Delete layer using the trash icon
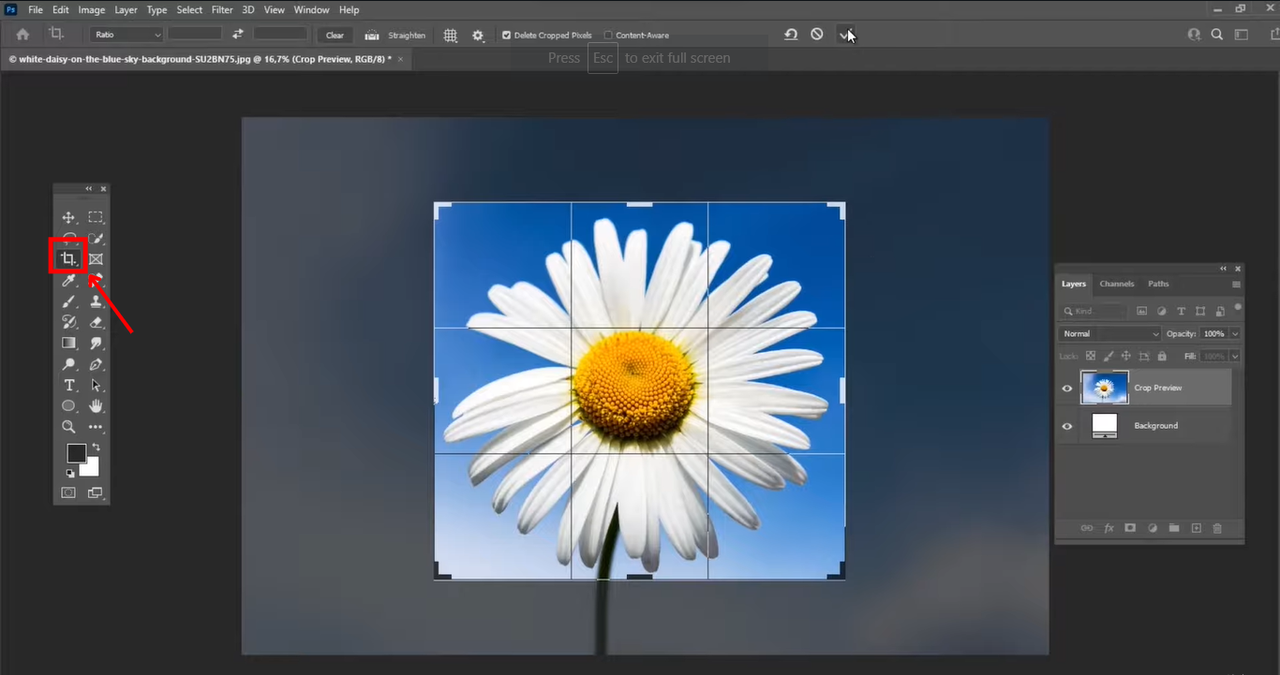The image size is (1280, 675). click(1217, 528)
